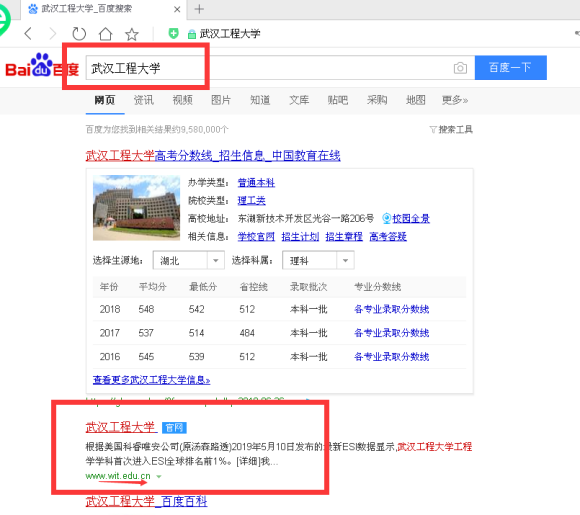The height and width of the screenshot is (515, 580).
Task: Click the www.wit.edu.cn green URL
Action: 118,476
